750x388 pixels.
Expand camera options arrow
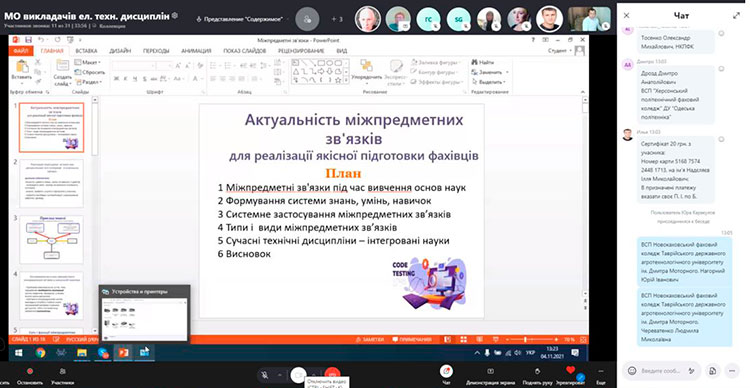tap(314, 375)
